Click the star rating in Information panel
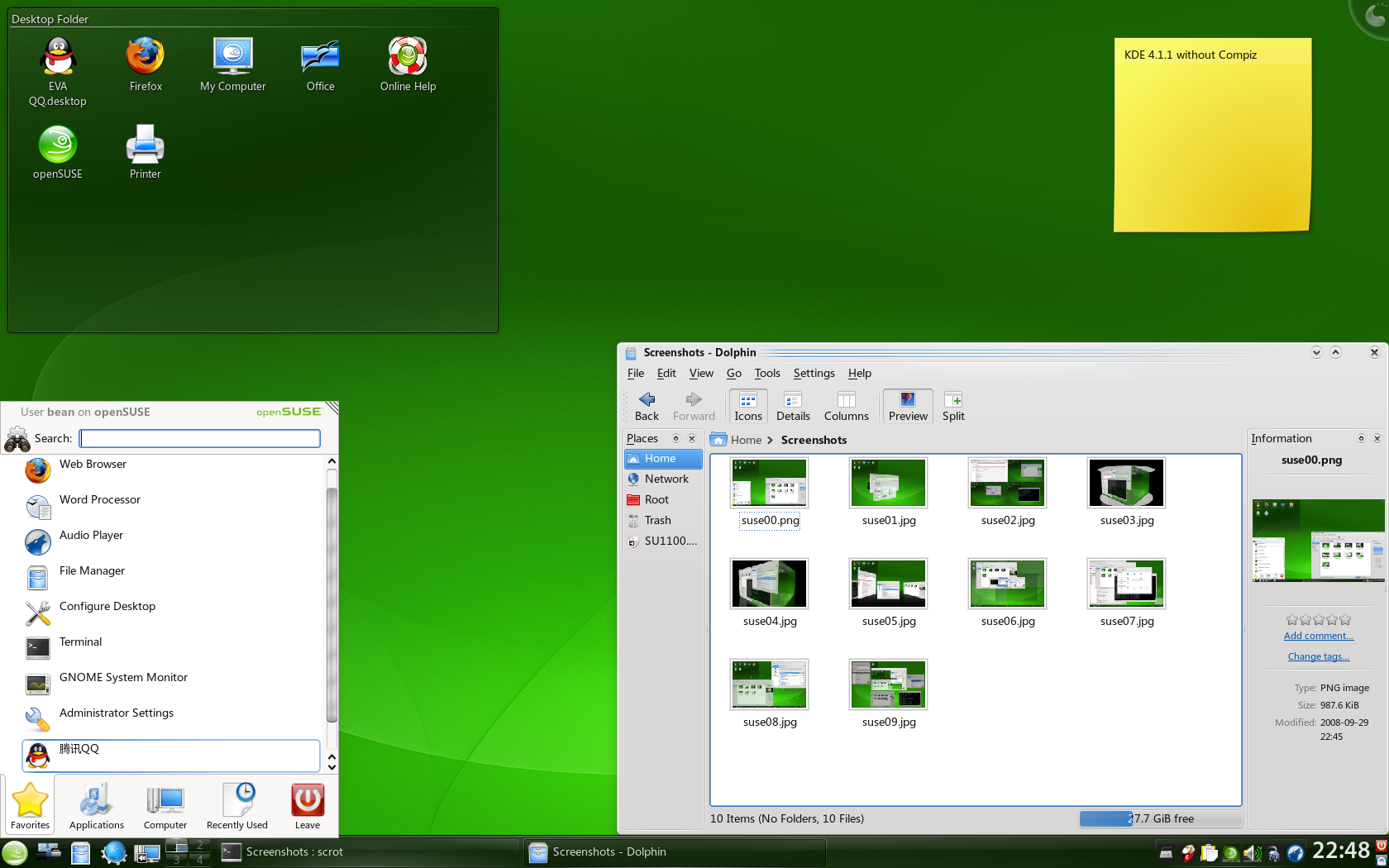The width and height of the screenshot is (1389, 868). tap(1319, 619)
